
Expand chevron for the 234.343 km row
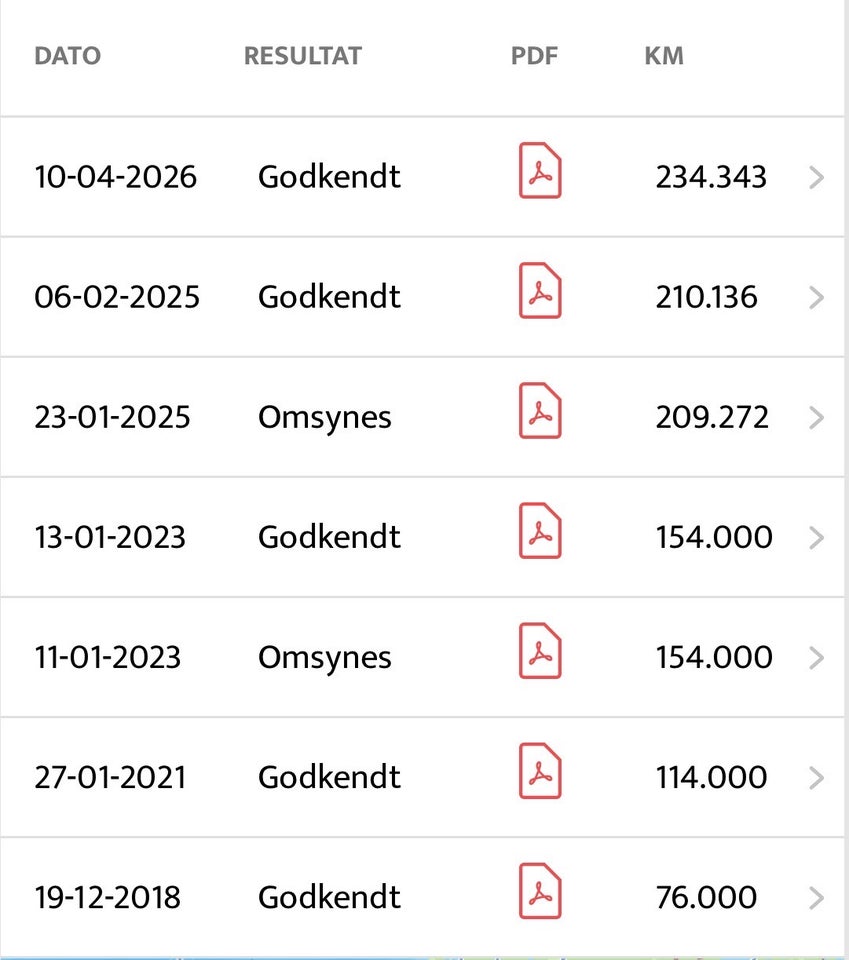(816, 178)
